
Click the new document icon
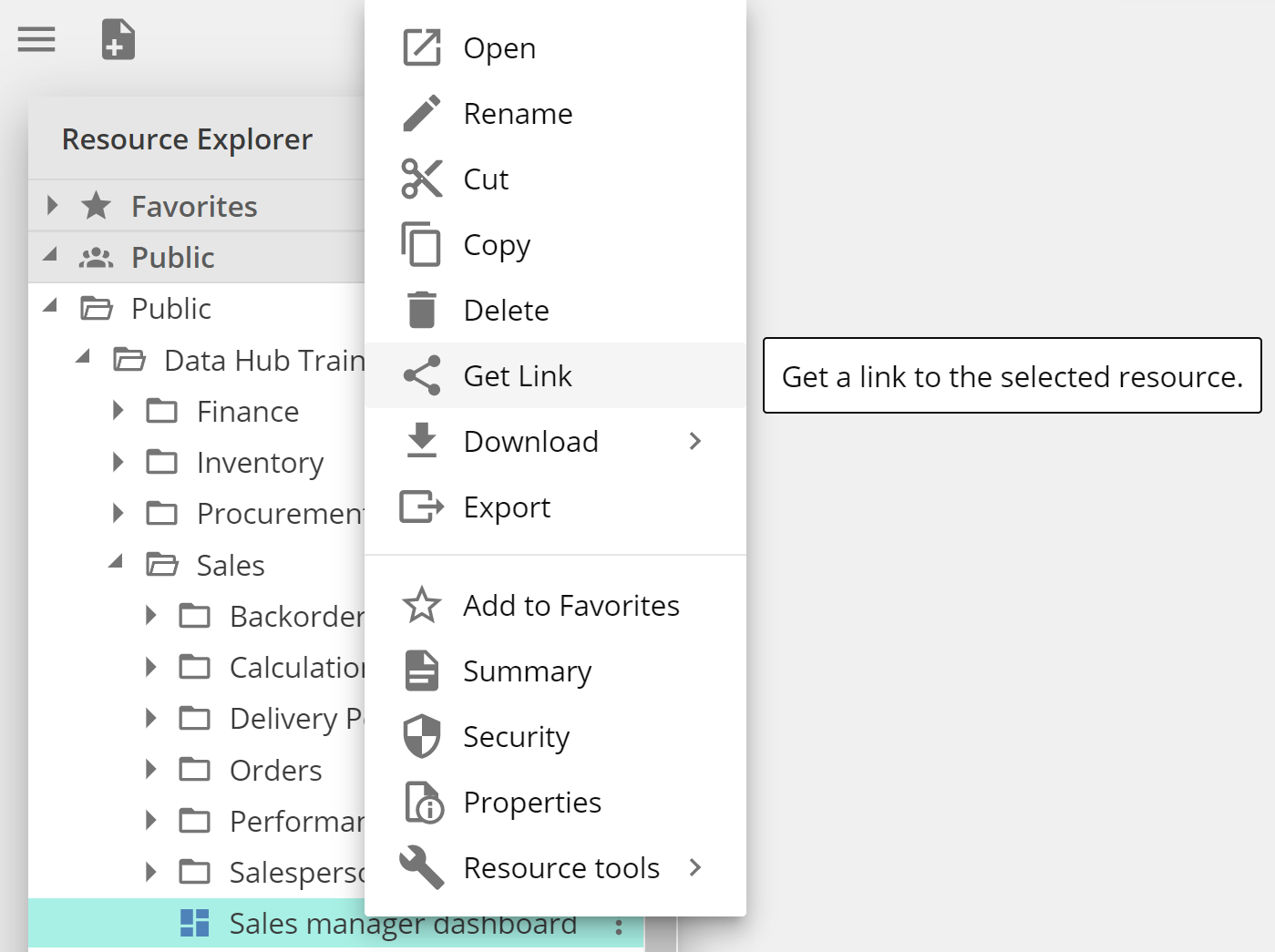tap(118, 39)
